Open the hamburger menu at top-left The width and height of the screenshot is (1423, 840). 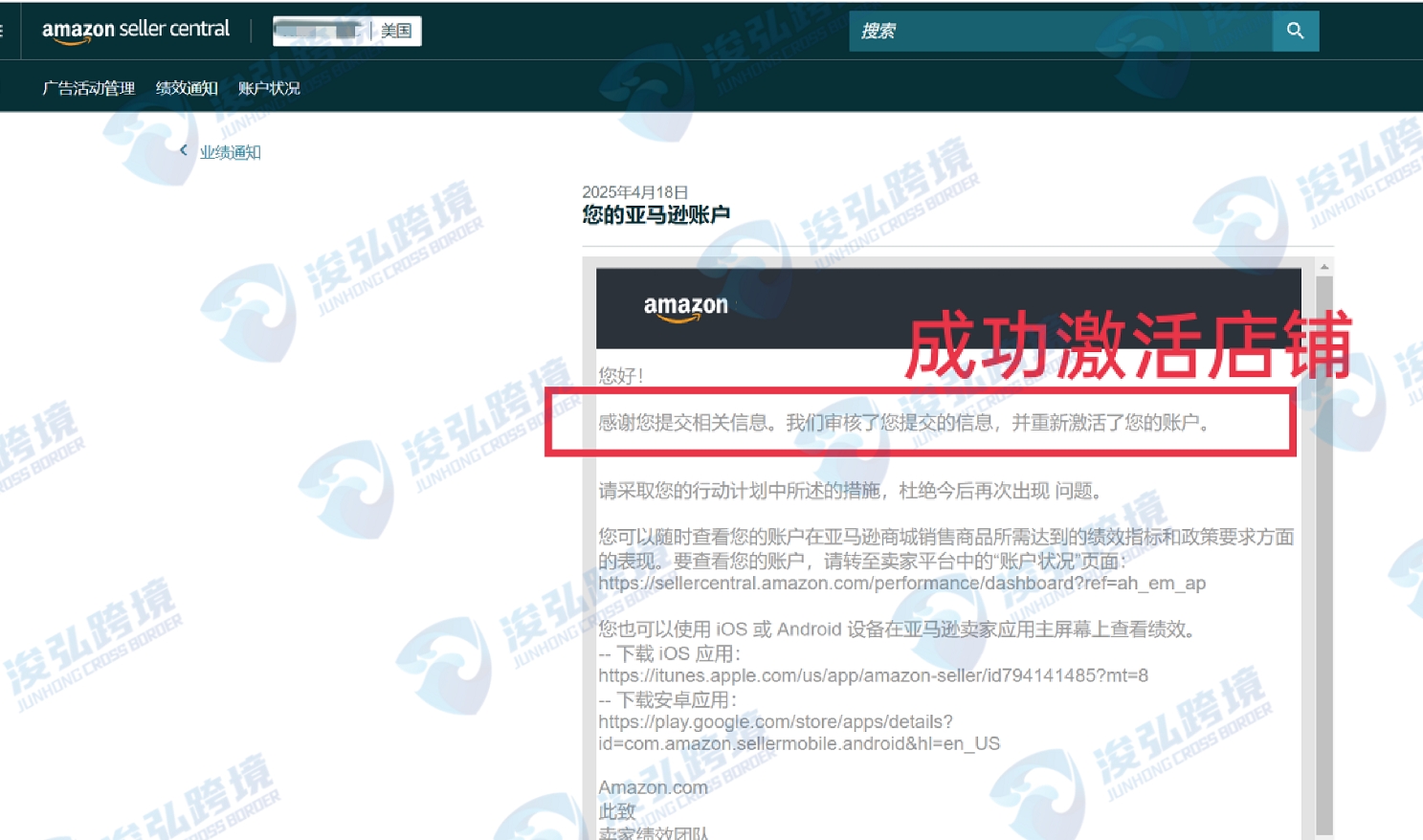coord(2,31)
